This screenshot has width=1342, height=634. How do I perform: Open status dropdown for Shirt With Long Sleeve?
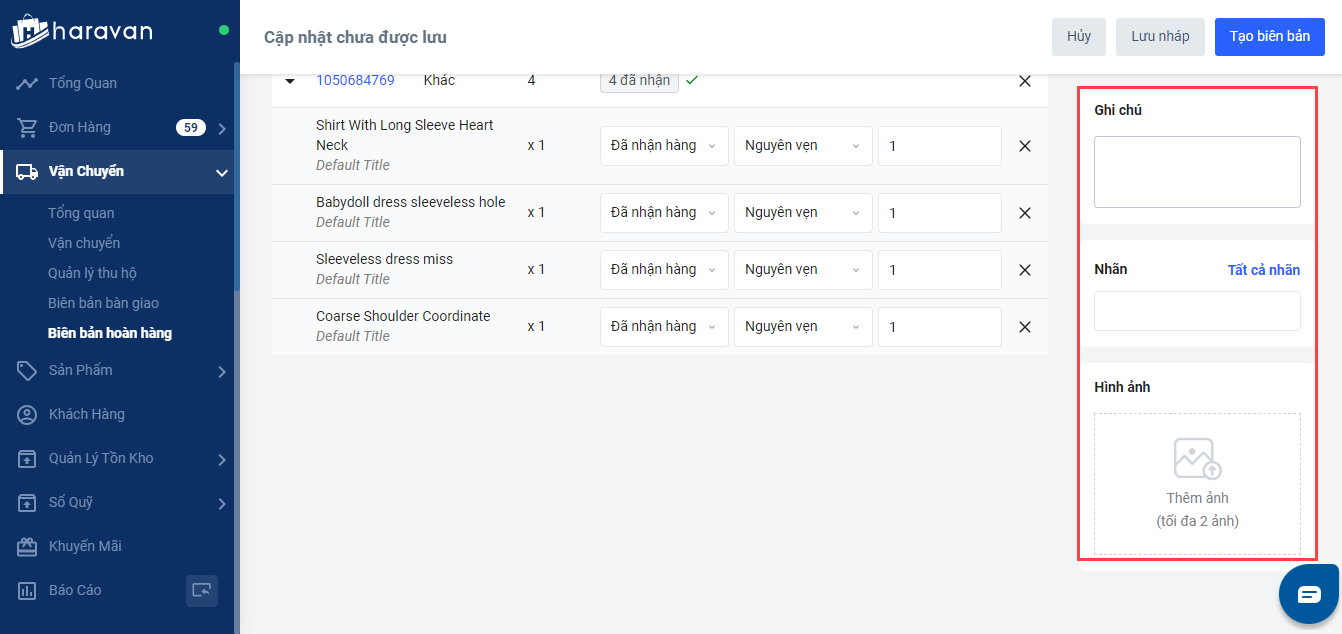664,146
